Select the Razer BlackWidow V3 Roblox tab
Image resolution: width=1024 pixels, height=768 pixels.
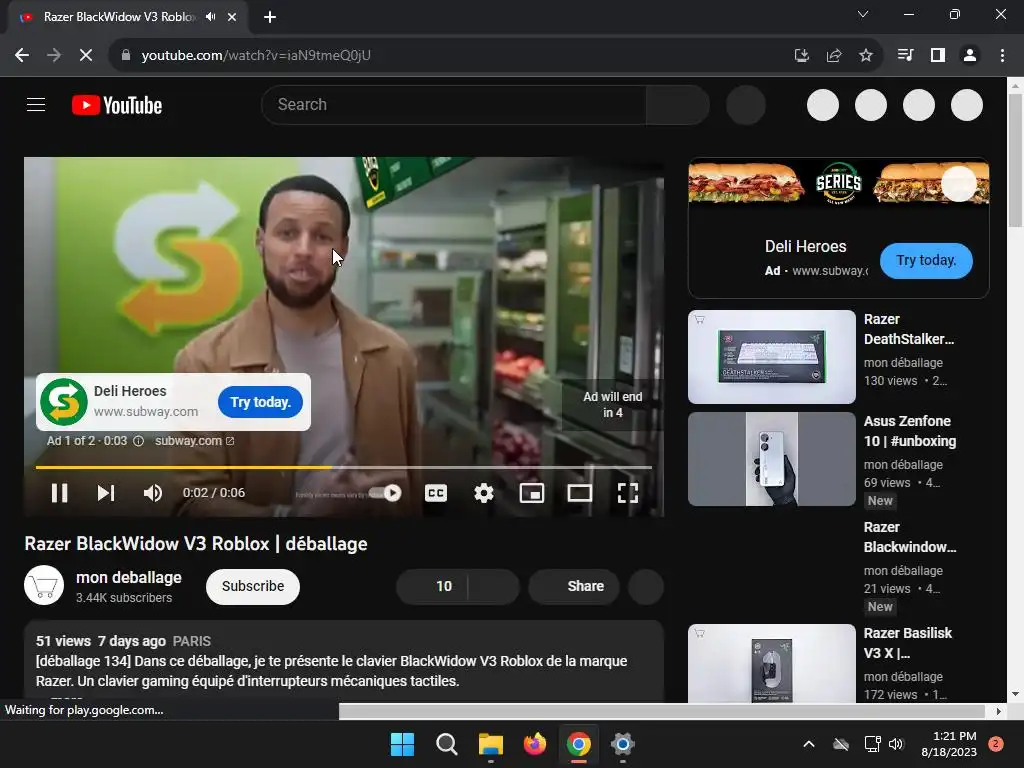pyautogui.click(x=118, y=17)
